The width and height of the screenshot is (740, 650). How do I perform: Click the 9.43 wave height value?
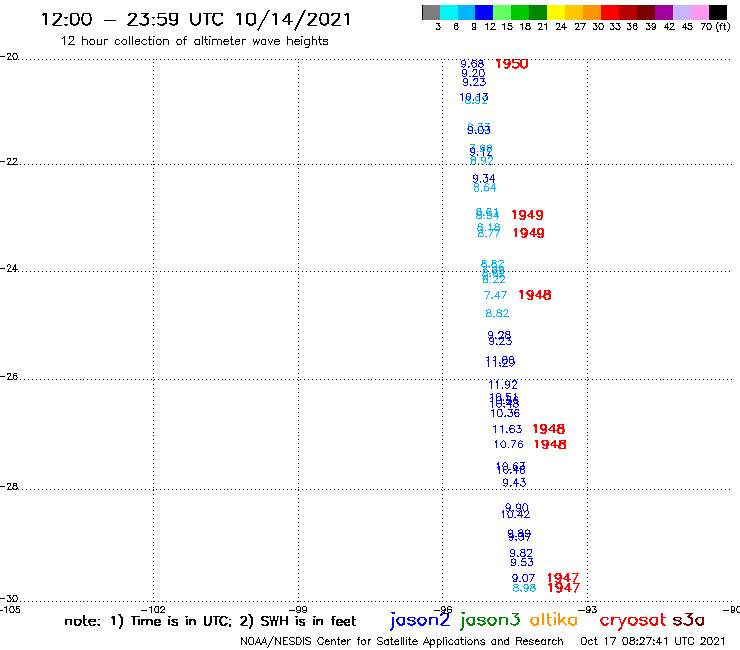pyautogui.click(x=514, y=482)
